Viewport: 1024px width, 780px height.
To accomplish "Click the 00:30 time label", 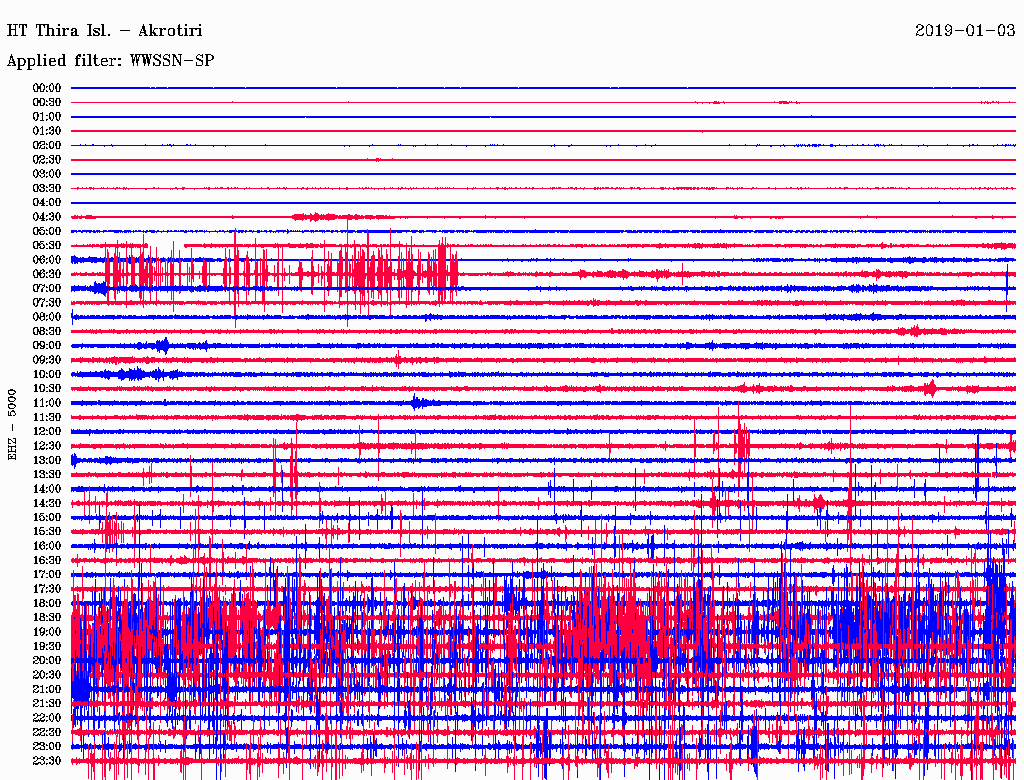I will (x=47, y=103).
